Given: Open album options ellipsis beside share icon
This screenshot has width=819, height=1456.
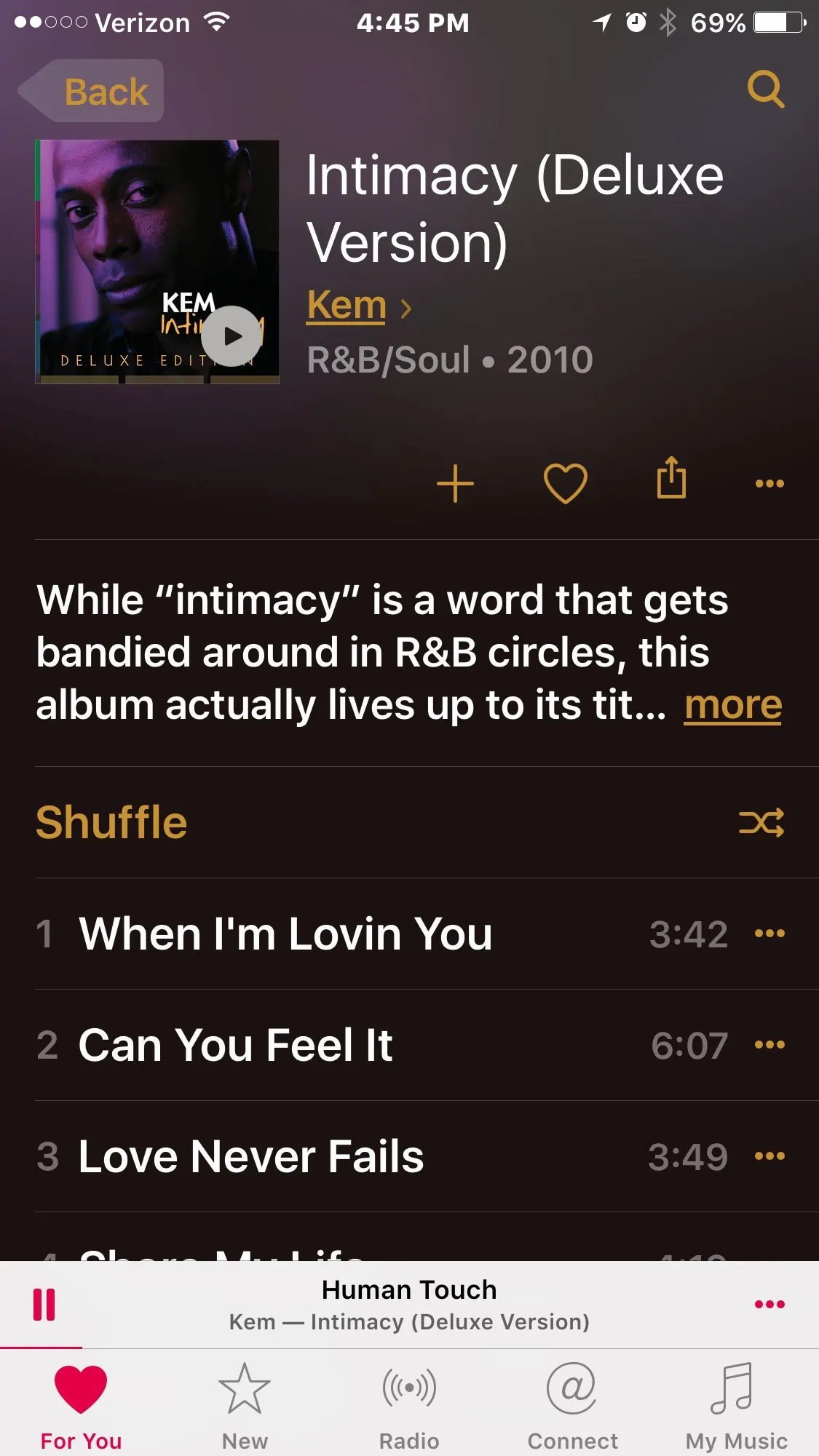Looking at the screenshot, I should coord(769,484).
